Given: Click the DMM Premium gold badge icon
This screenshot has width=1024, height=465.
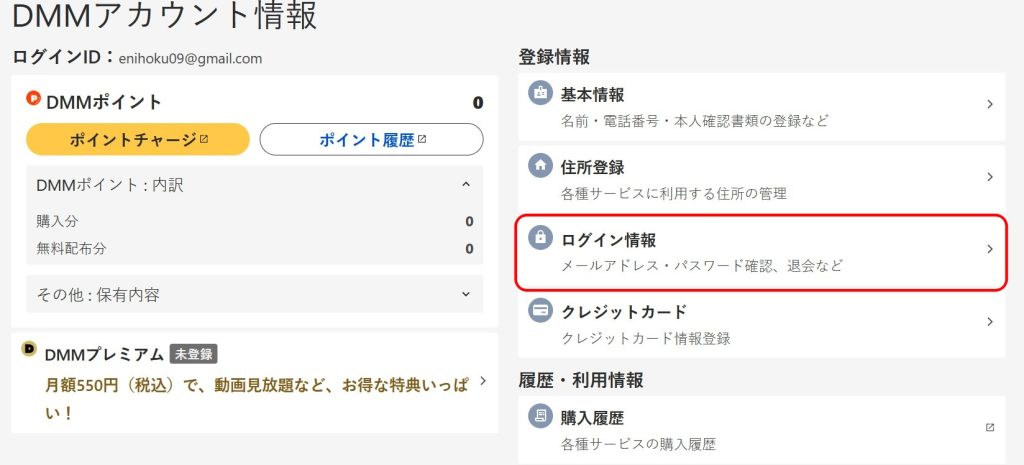Looking at the screenshot, I should [x=30, y=349].
